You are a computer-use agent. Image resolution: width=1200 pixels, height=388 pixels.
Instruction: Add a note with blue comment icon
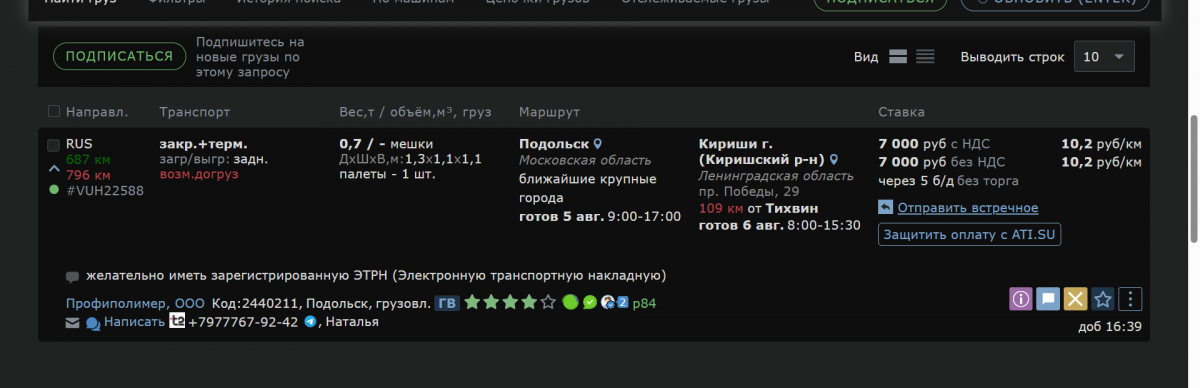(1047, 298)
